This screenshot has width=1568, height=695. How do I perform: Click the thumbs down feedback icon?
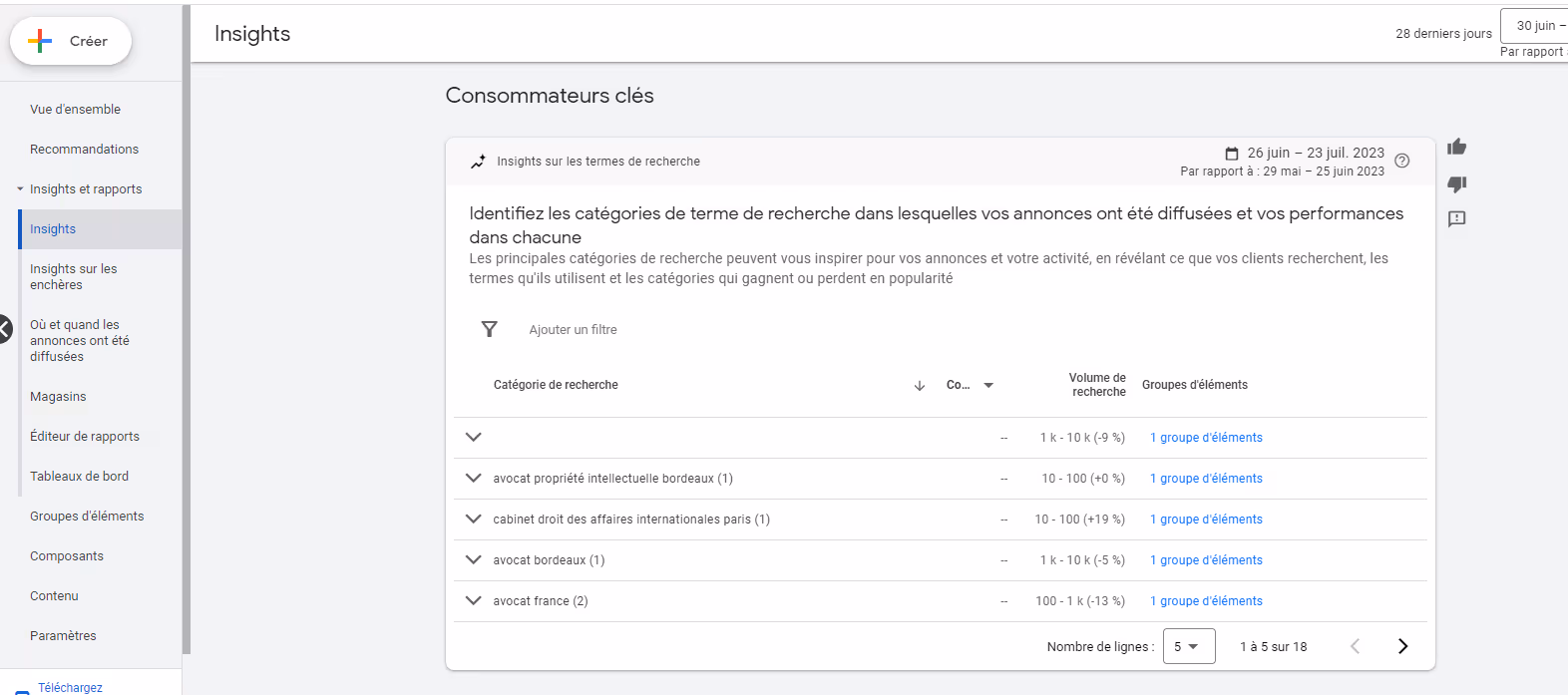click(1457, 183)
